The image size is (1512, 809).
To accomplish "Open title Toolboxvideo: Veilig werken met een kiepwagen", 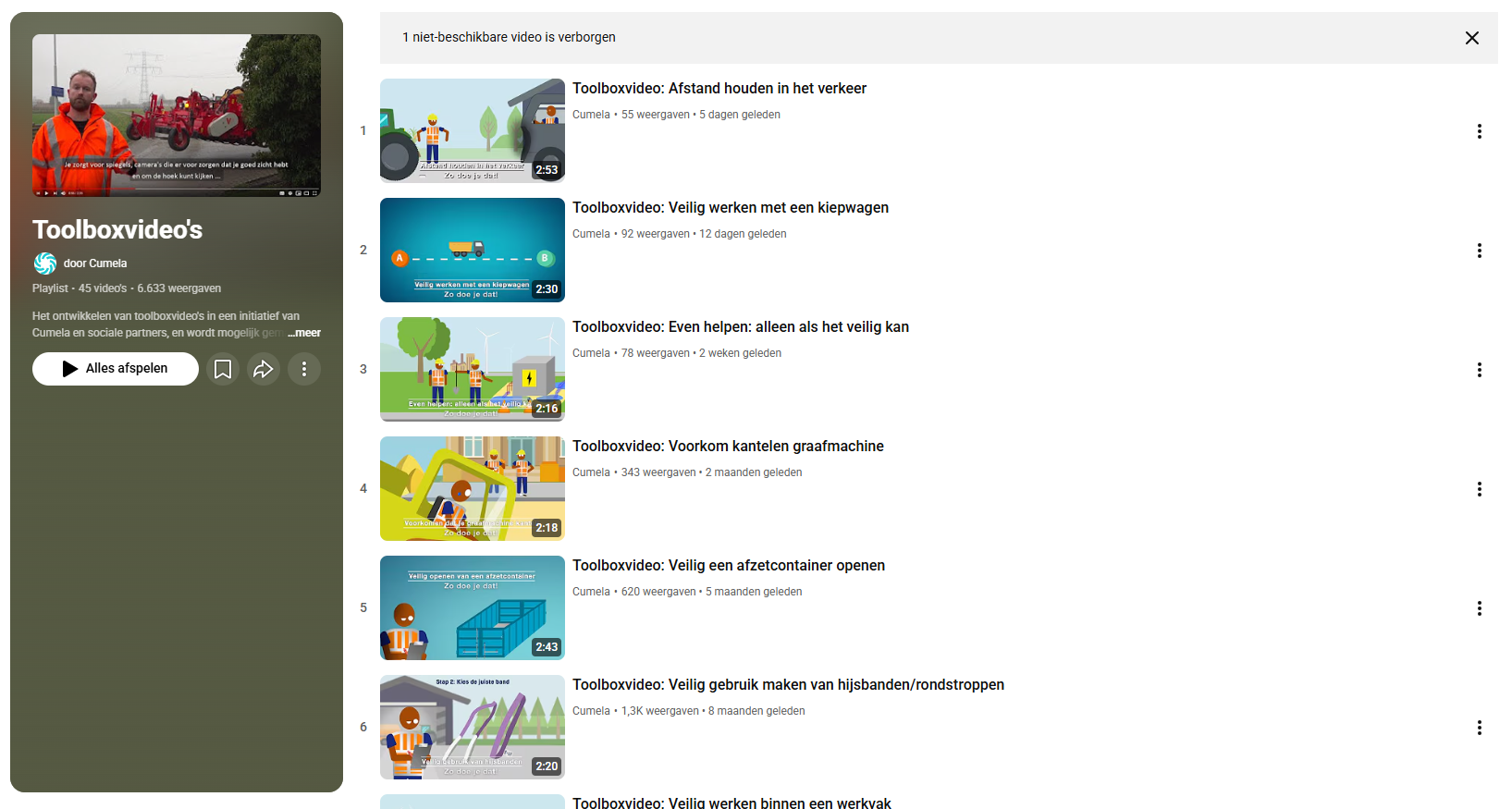I will pyautogui.click(x=731, y=208).
